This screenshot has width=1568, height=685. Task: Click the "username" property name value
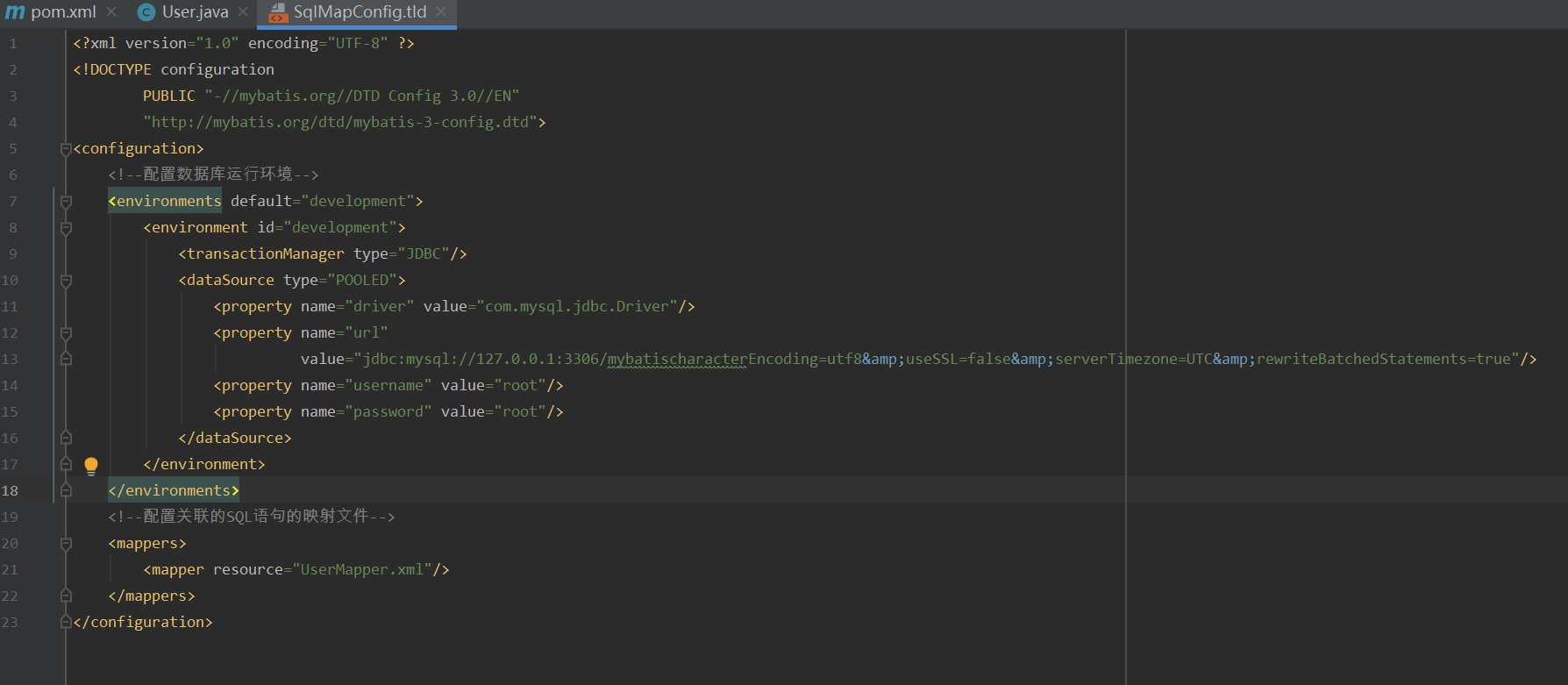click(x=388, y=385)
